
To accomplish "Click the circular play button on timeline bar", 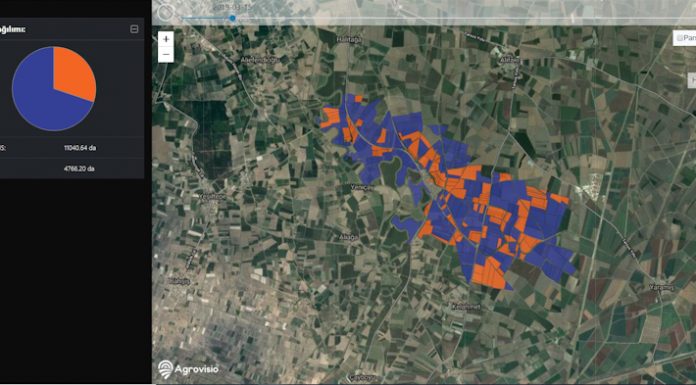I will (166, 12).
